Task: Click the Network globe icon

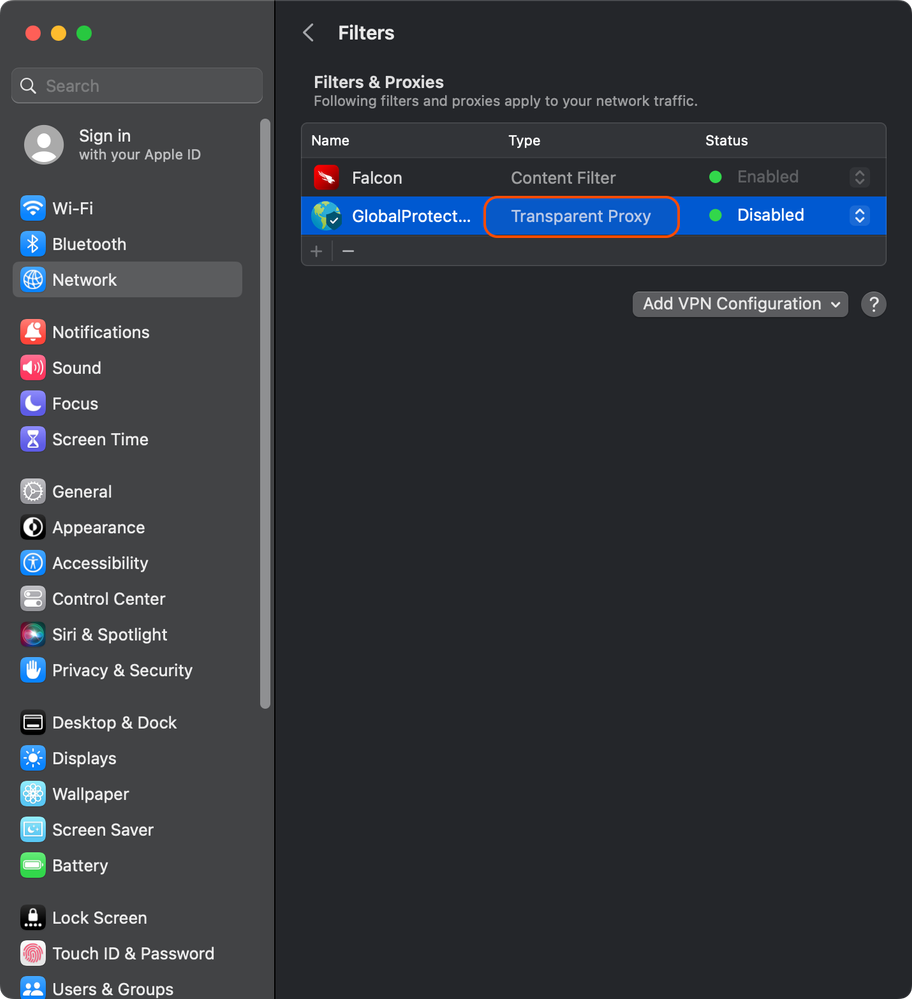Action: [x=33, y=280]
